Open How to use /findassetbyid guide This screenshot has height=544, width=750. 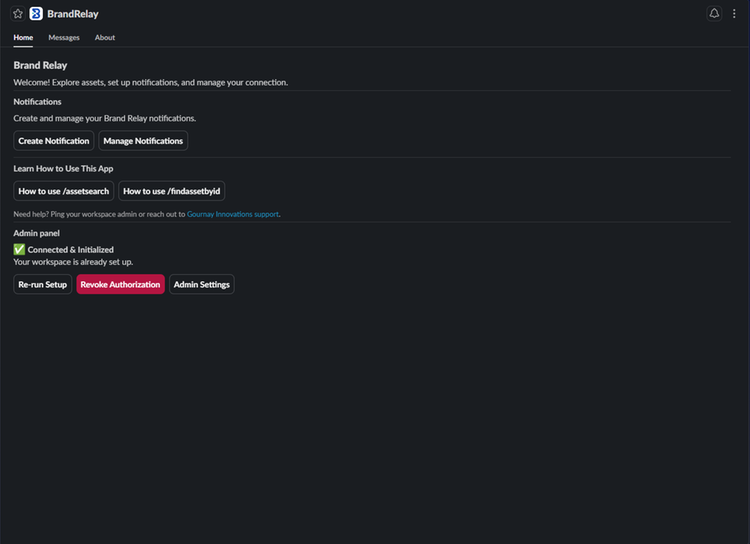coord(172,191)
